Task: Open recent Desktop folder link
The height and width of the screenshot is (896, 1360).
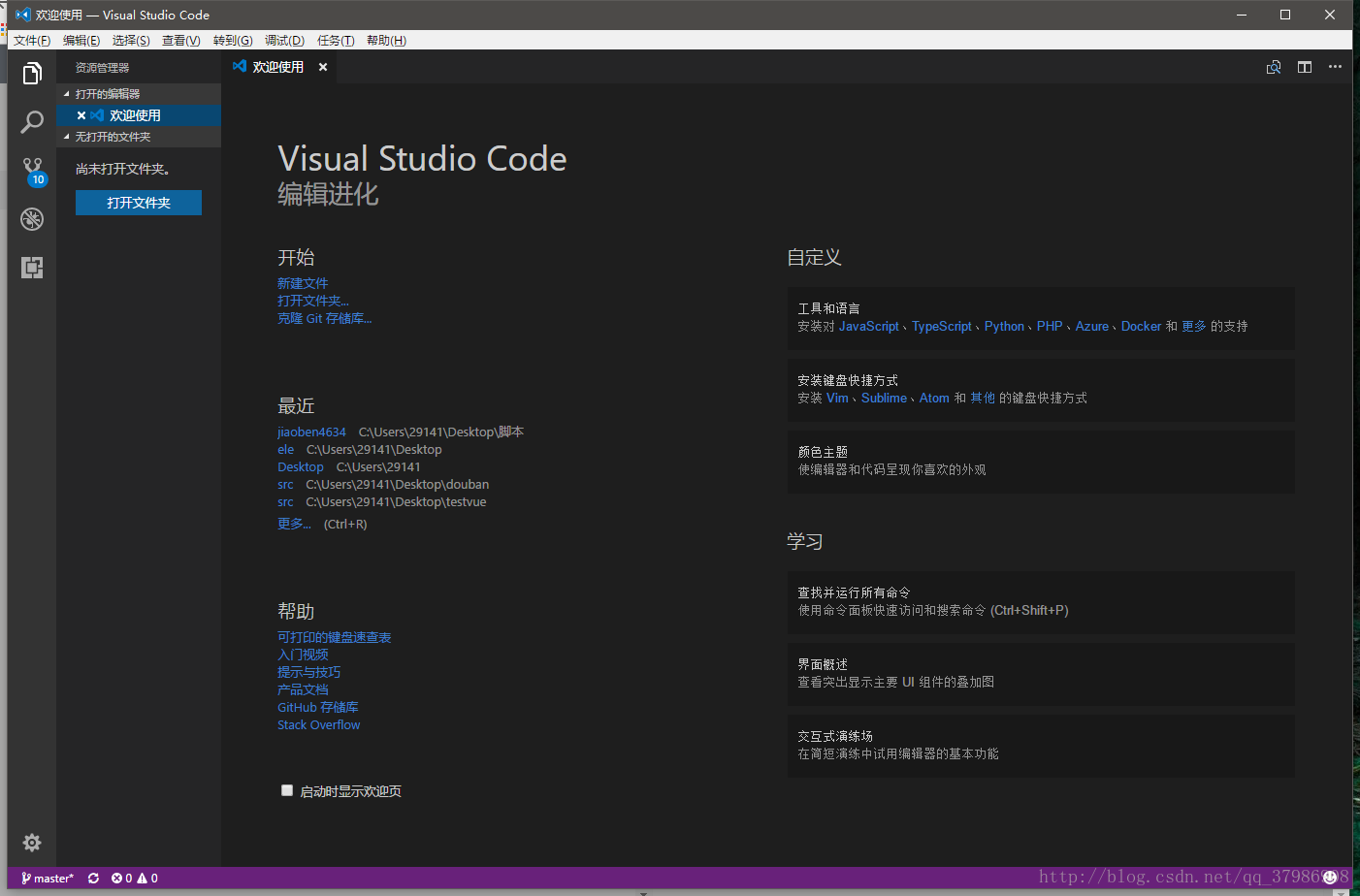Action: [301, 466]
